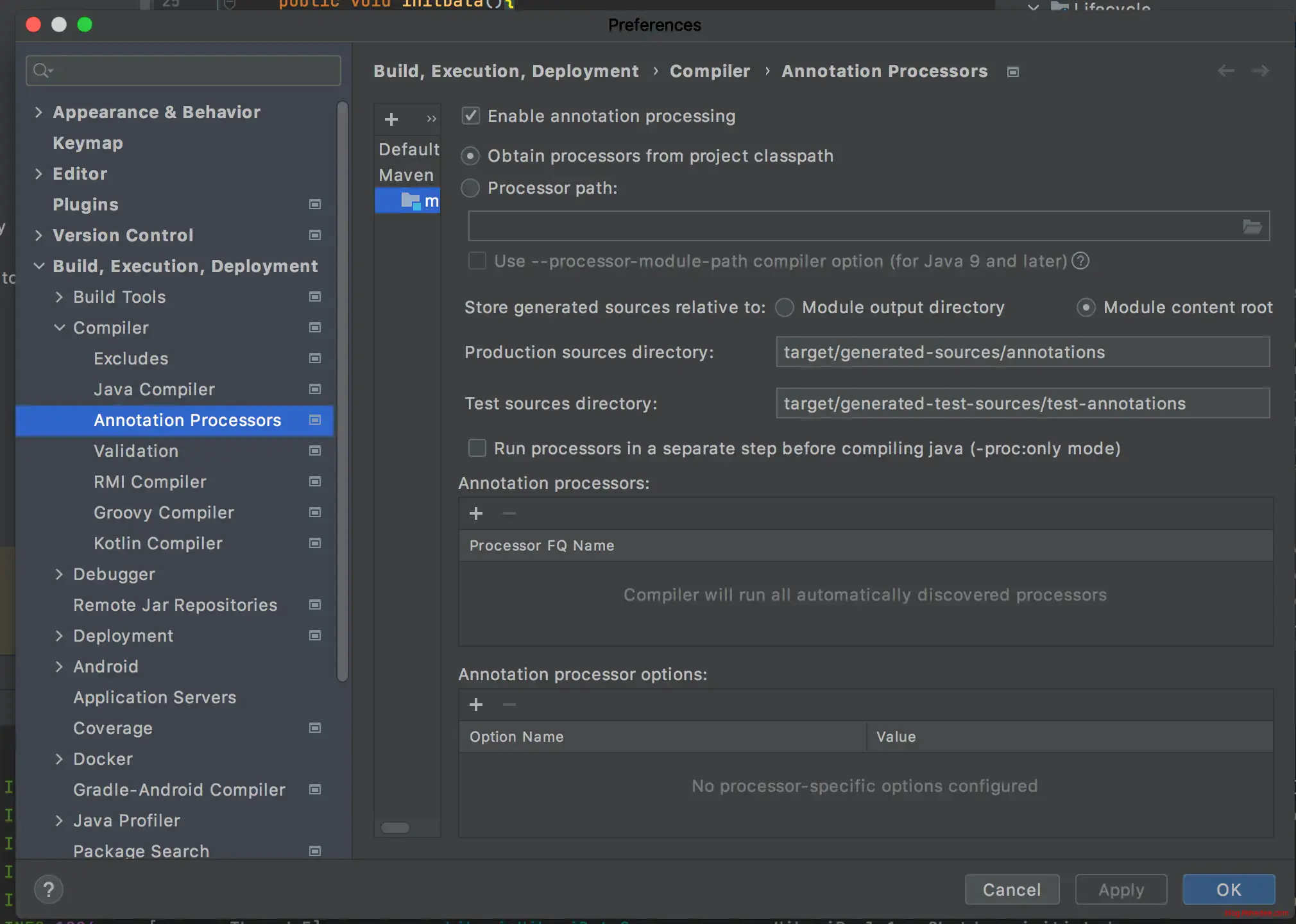Image resolution: width=1296 pixels, height=924 pixels.
Task: Click the add profile plus icon
Action: click(x=391, y=119)
